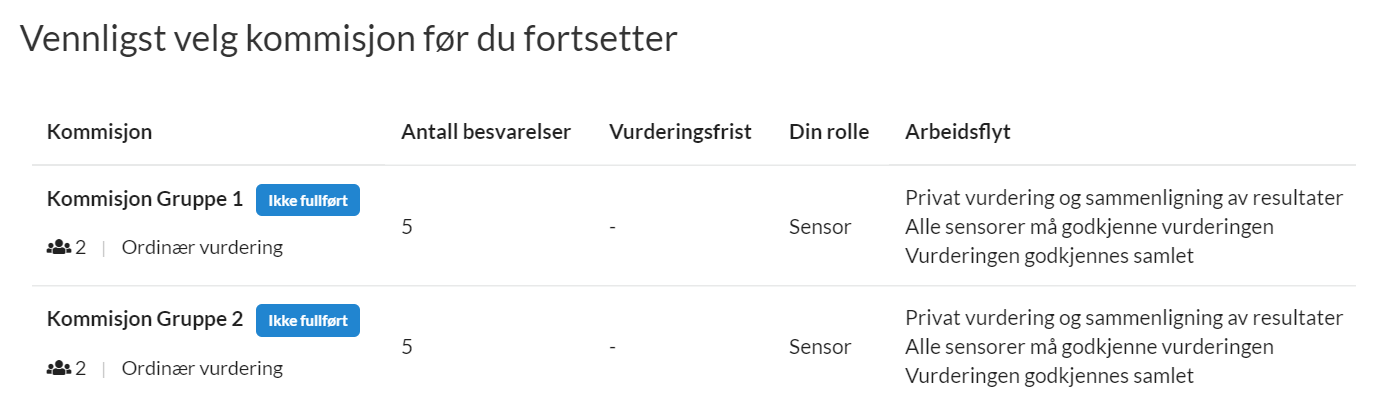Click answer count 5 in Gruppe 1 row
This screenshot has width=1381, height=418.
pyautogui.click(x=407, y=227)
